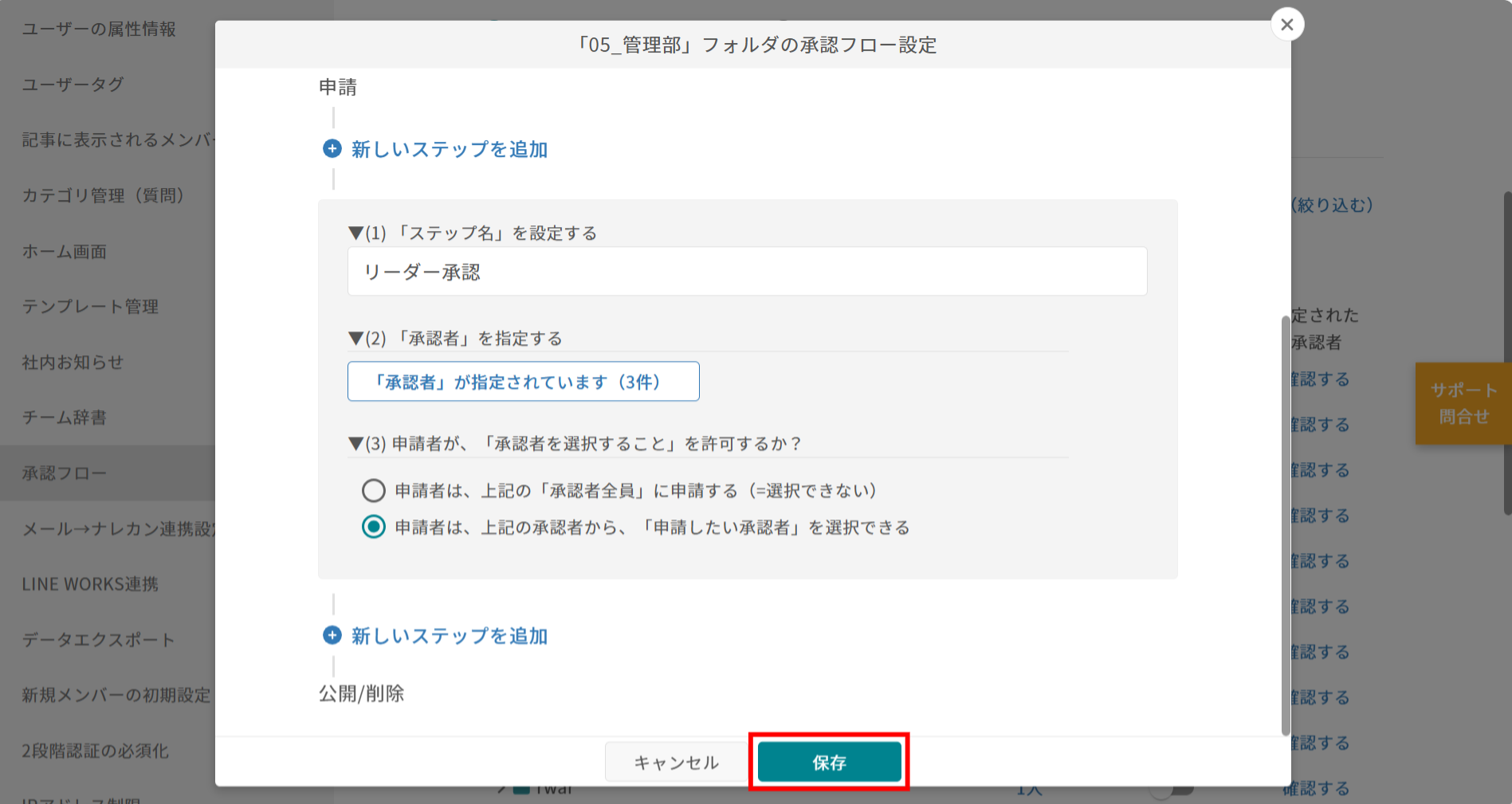Select "承認者全員に申請する" radio option
Viewport: 1512px width, 804px height.
(373, 491)
